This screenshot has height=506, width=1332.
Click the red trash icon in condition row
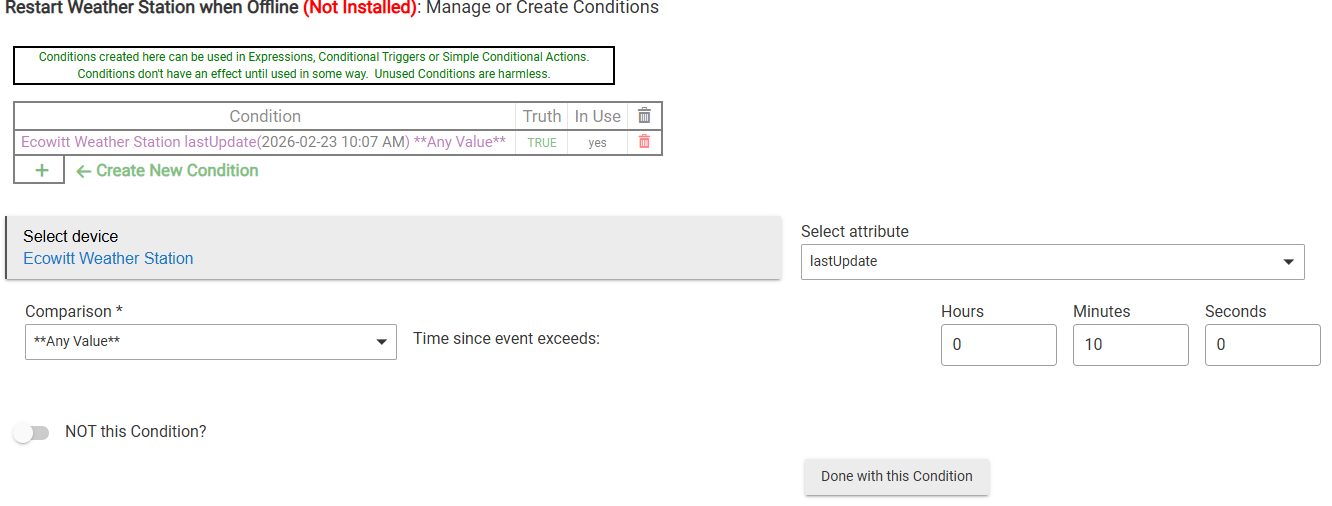pyautogui.click(x=644, y=142)
